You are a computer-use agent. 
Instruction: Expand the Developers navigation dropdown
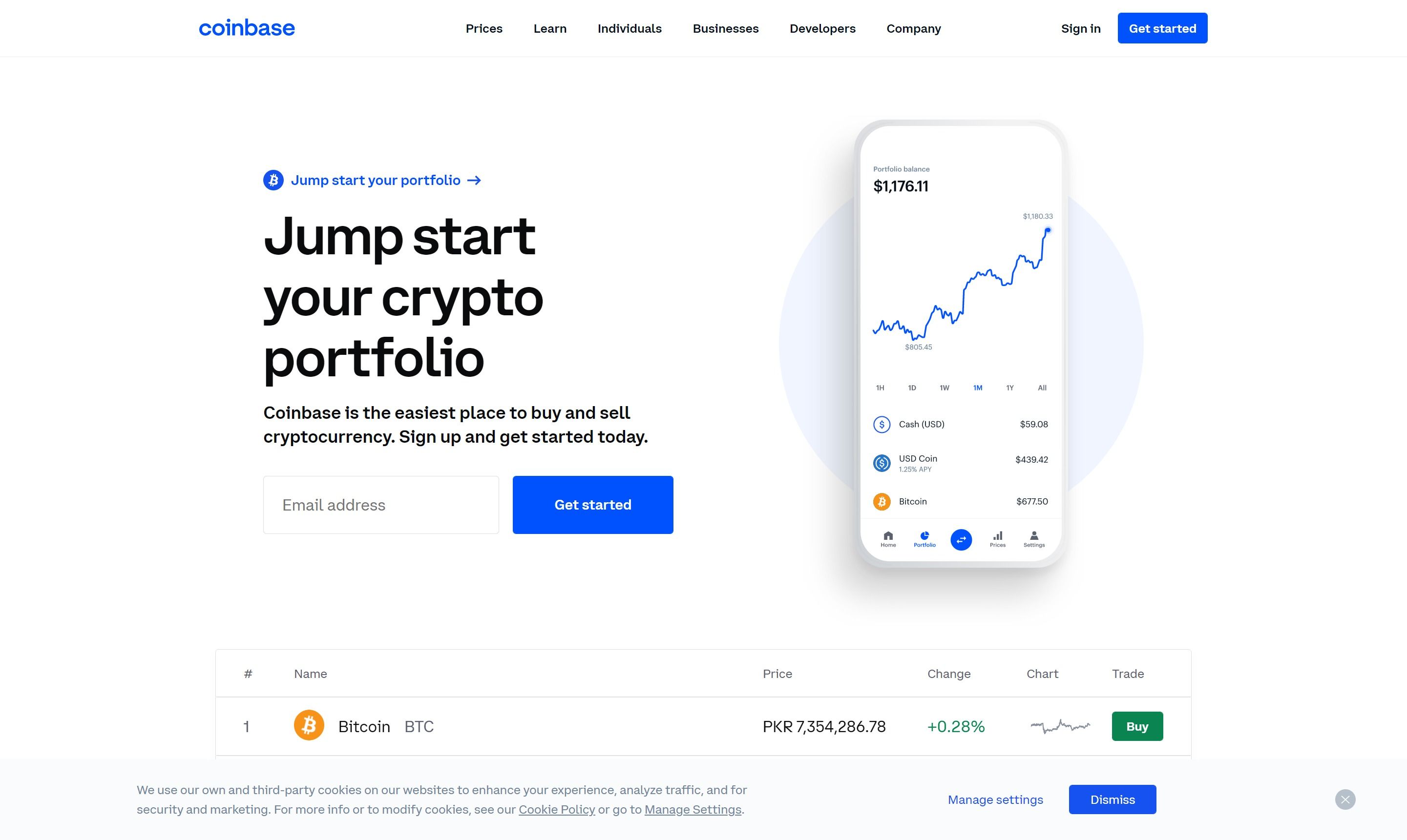(x=822, y=28)
